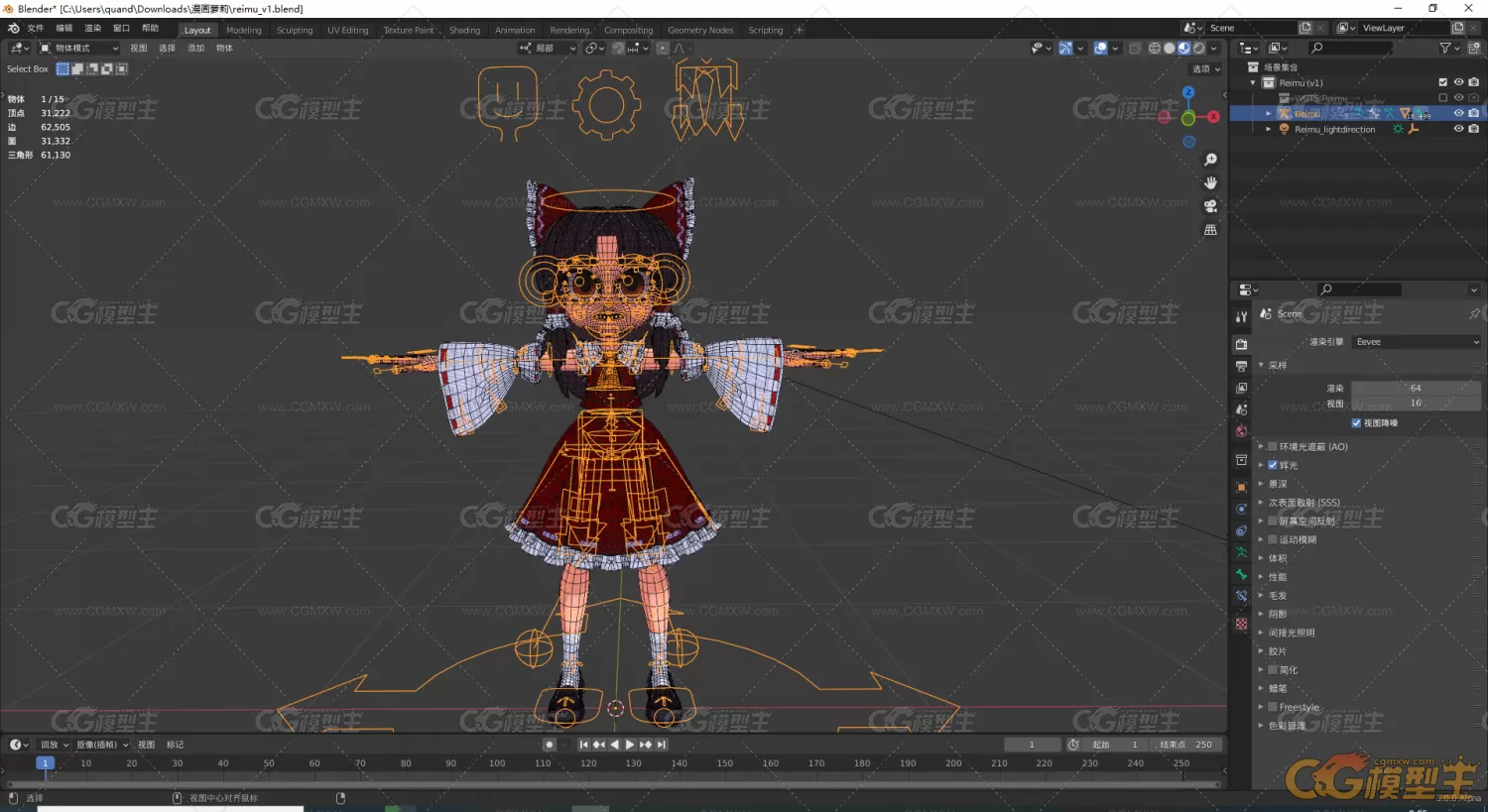Open the render engine Eevee dropdown

[x=1416, y=342]
